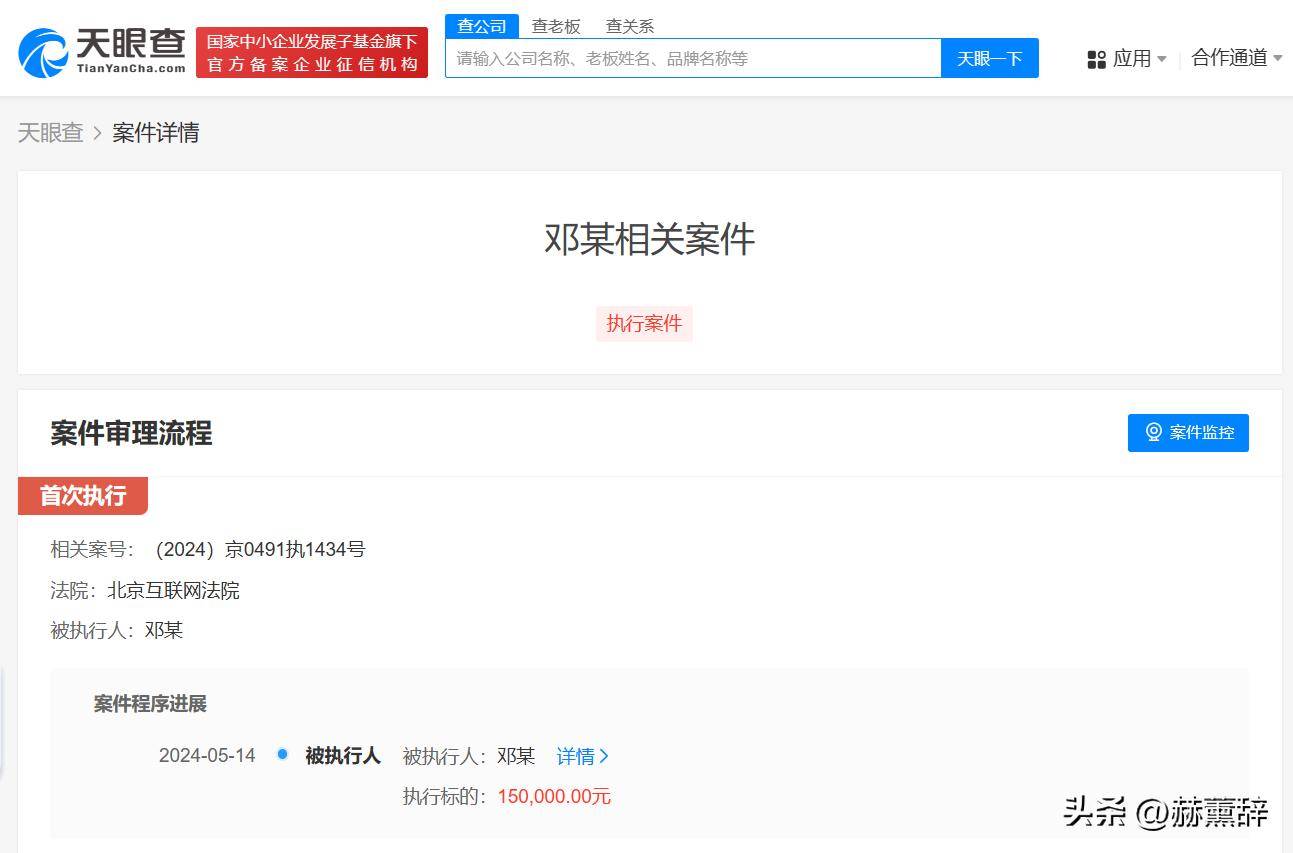Click the 案件监控 button
1293x853 pixels.
1188,432
